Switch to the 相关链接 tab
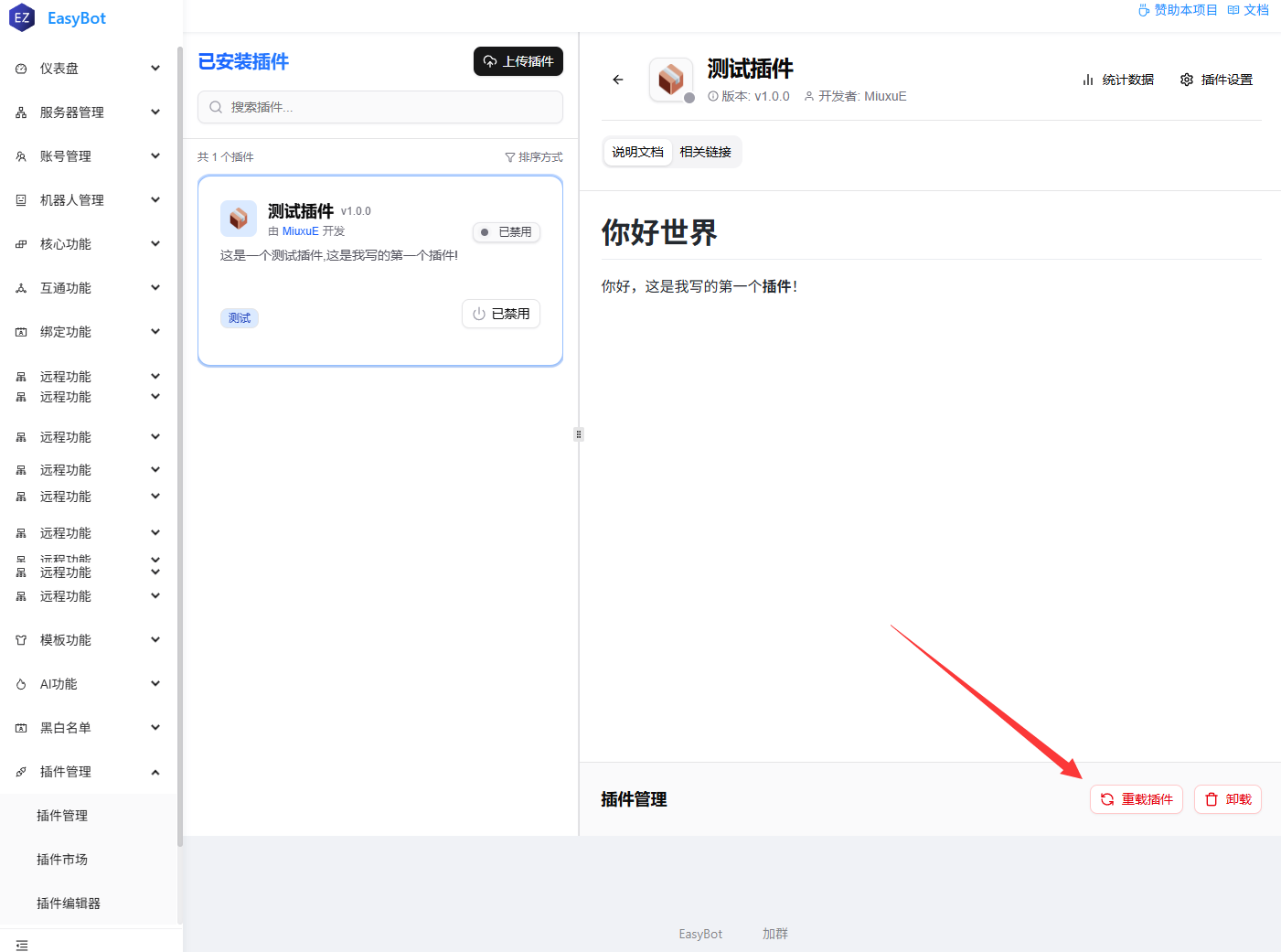Image resolution: width=1281 pixels, height=952 pixels. point(705,152)
